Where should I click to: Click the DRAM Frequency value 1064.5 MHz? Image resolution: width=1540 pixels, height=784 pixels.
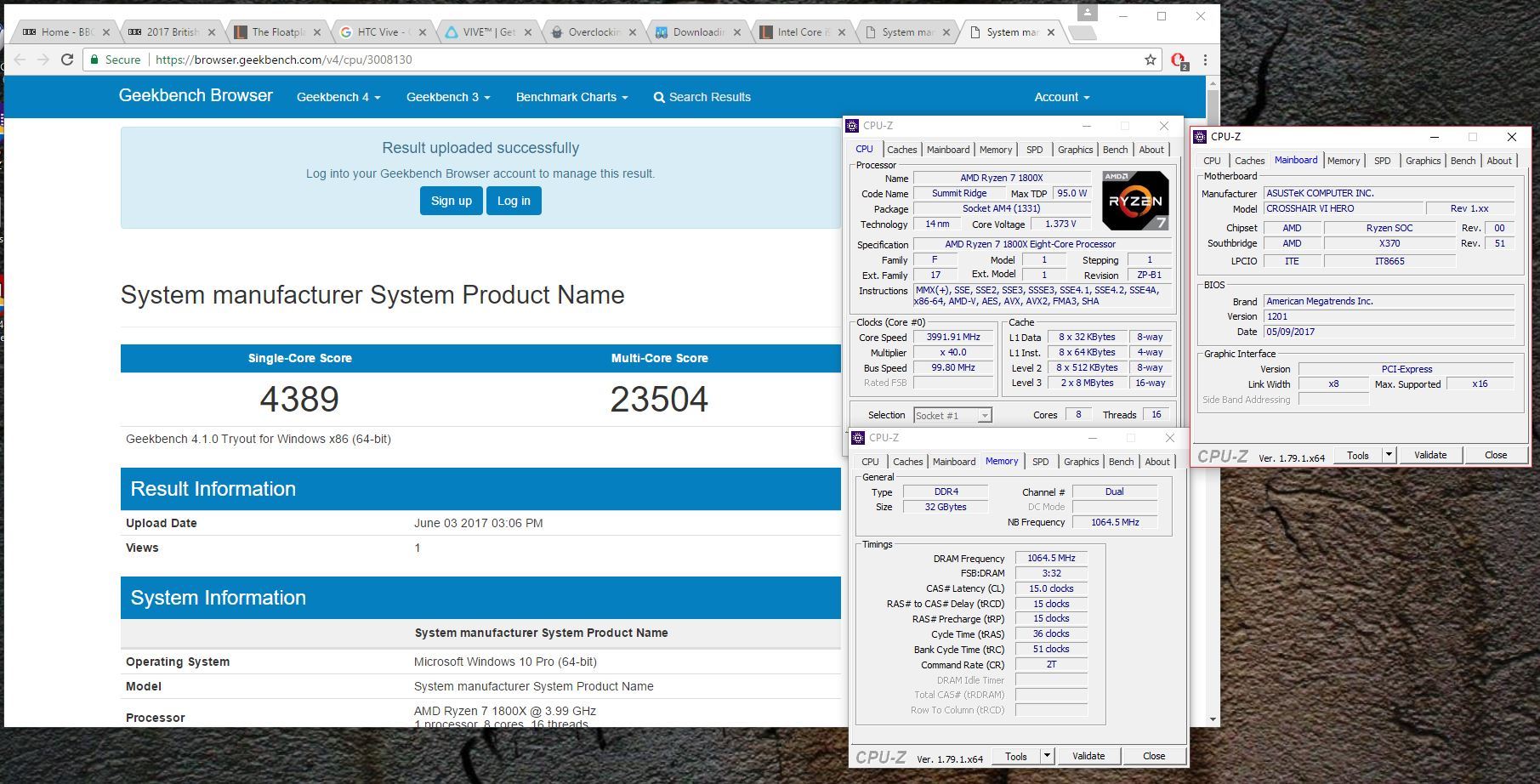click(x=1051, y=559)
